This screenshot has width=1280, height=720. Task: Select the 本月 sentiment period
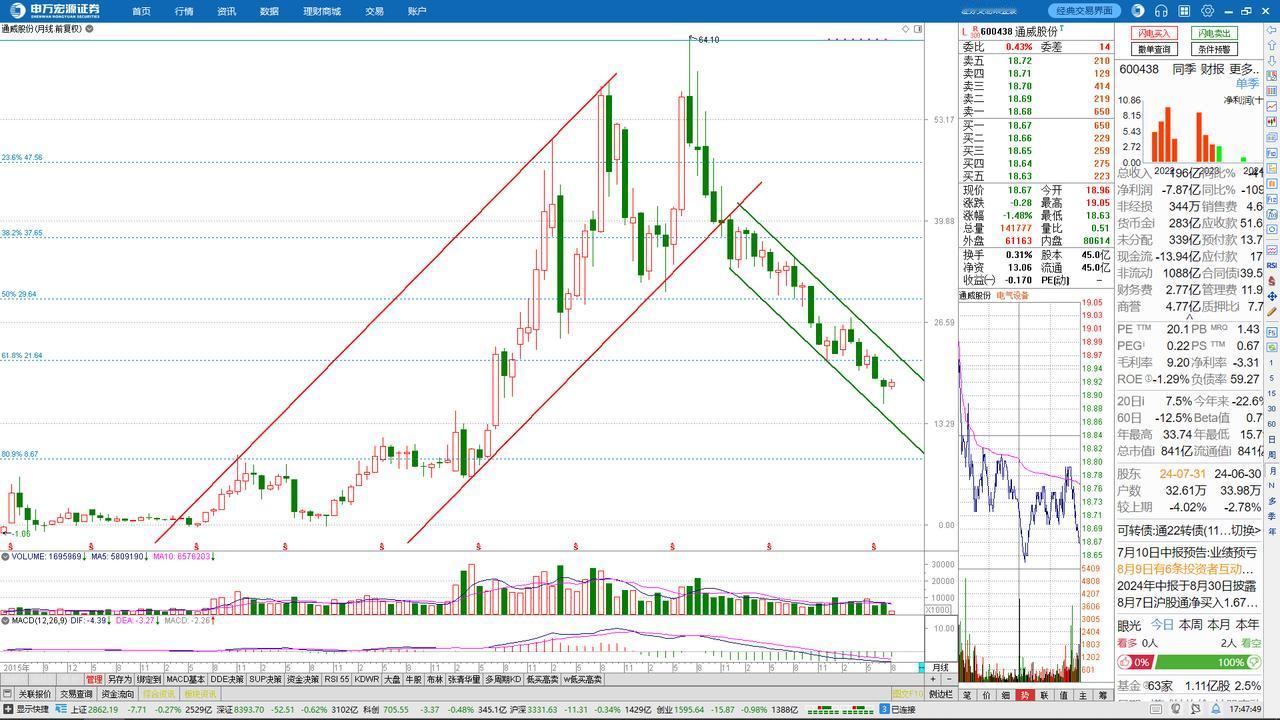click(1219, 625)
